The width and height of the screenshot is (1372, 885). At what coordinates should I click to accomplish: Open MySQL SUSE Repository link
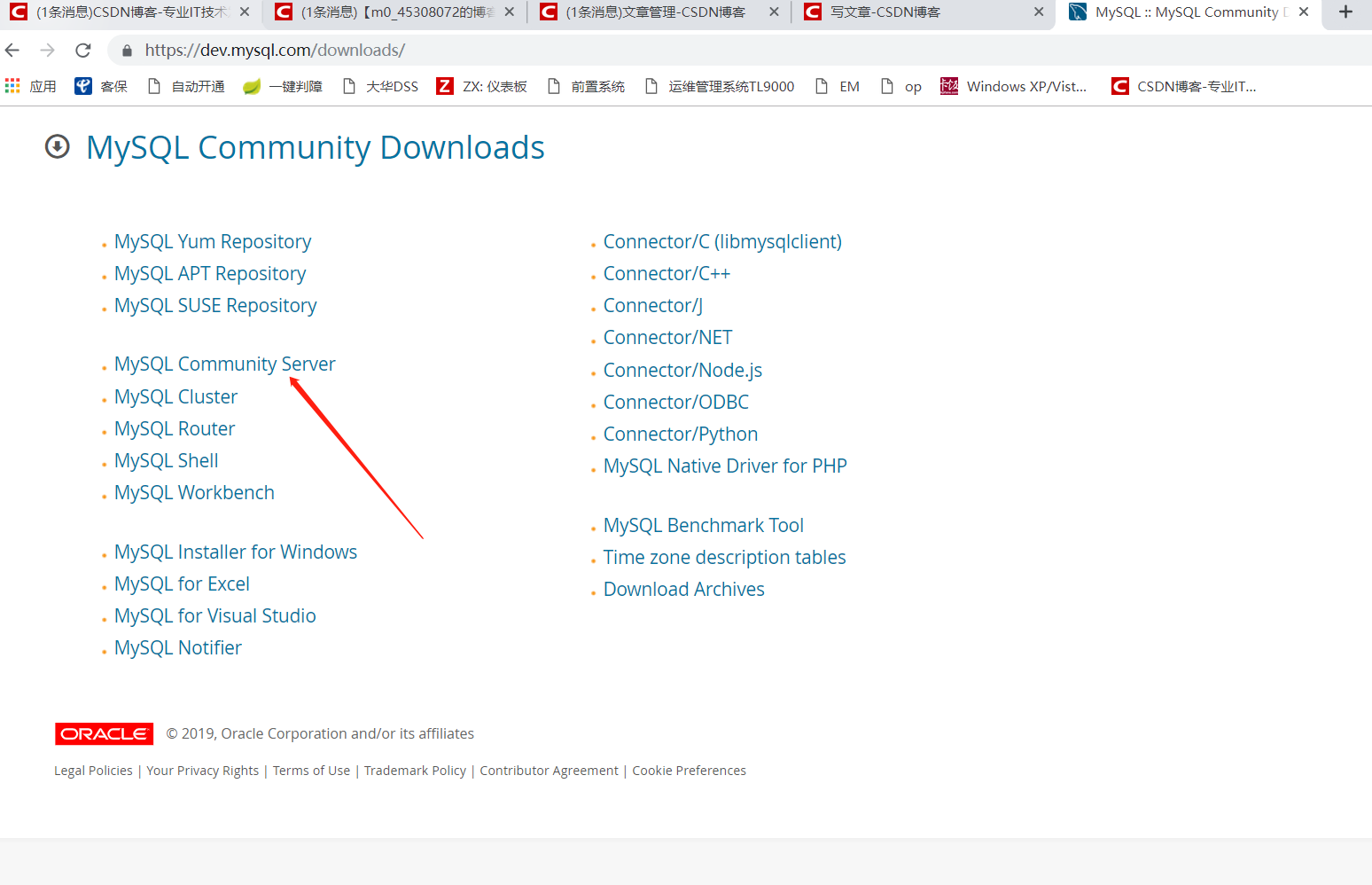(215, 306)
